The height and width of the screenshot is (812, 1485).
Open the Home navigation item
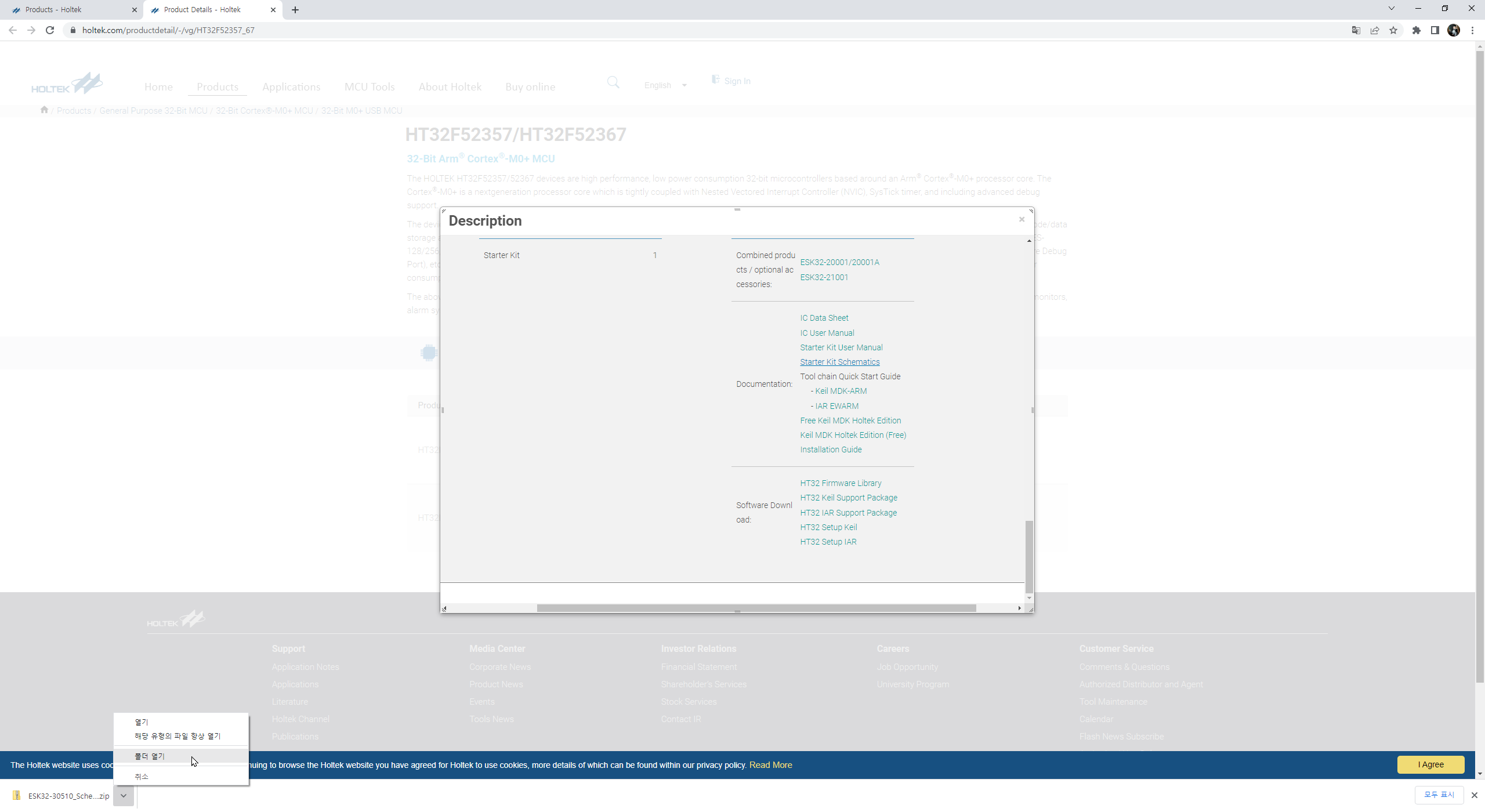click(x=158, y=87)
